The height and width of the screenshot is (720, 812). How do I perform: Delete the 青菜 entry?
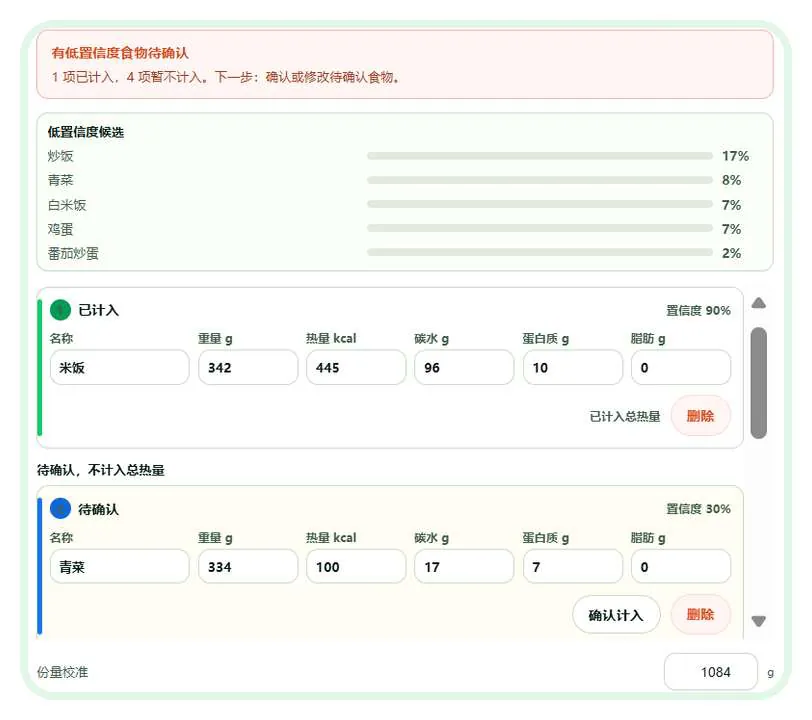(x=700, y=615)
